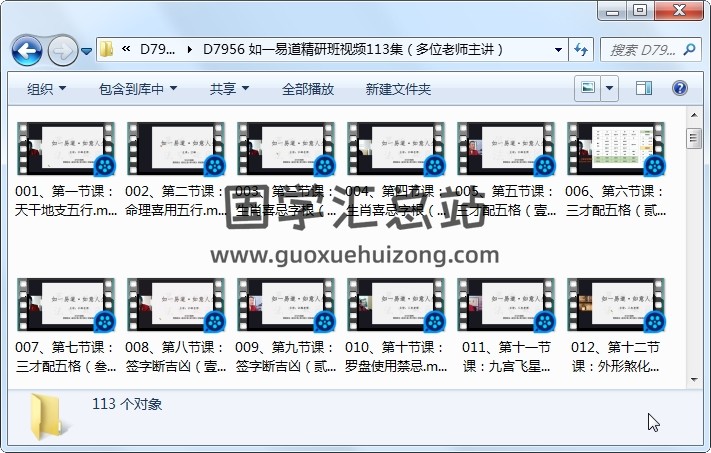Open the help question mark icon
The image size is (711, 453).
tap(678, 89)
